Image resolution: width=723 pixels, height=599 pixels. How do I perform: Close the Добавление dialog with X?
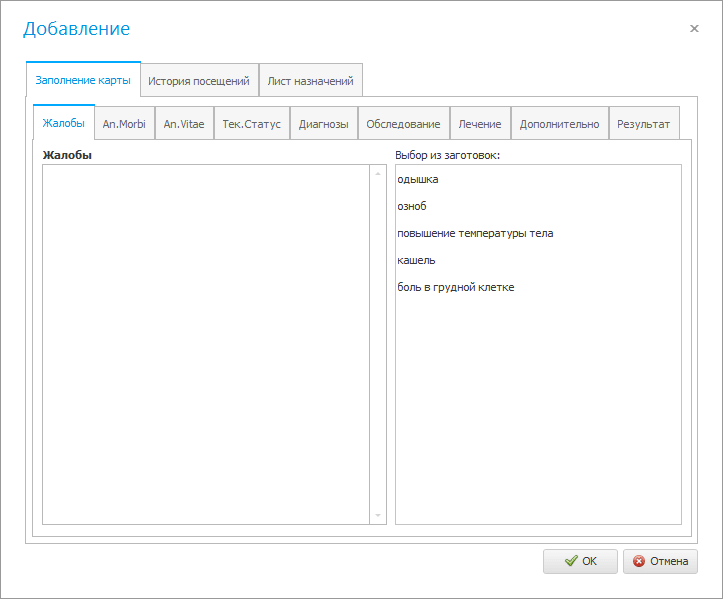pos(694,29)
